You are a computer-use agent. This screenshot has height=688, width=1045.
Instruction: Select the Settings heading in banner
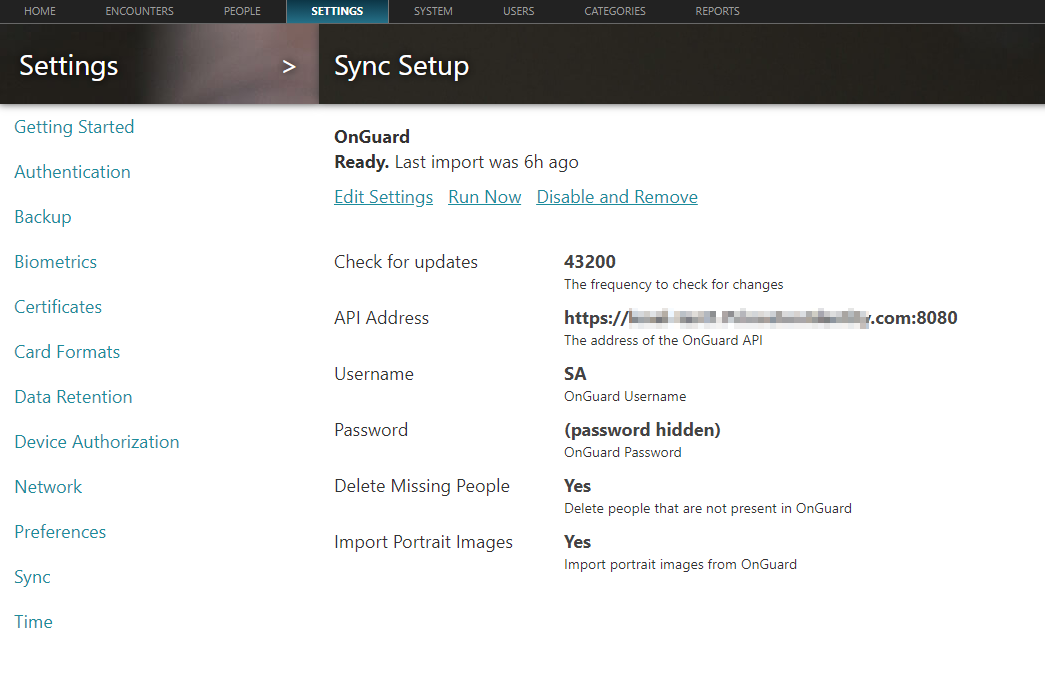pos(69,66)
